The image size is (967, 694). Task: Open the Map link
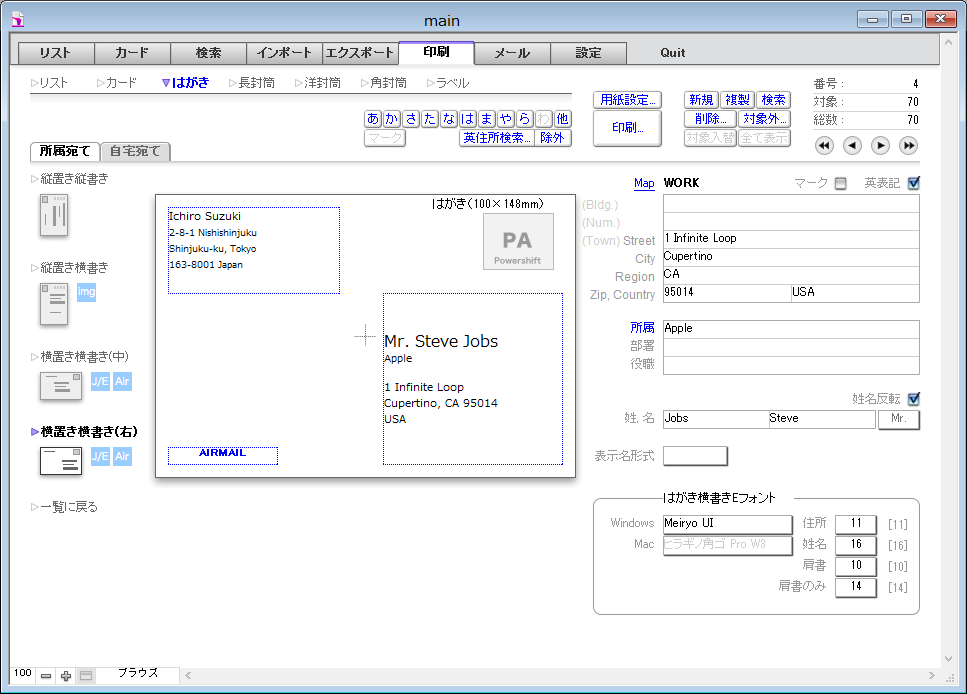tap(644, 183)
